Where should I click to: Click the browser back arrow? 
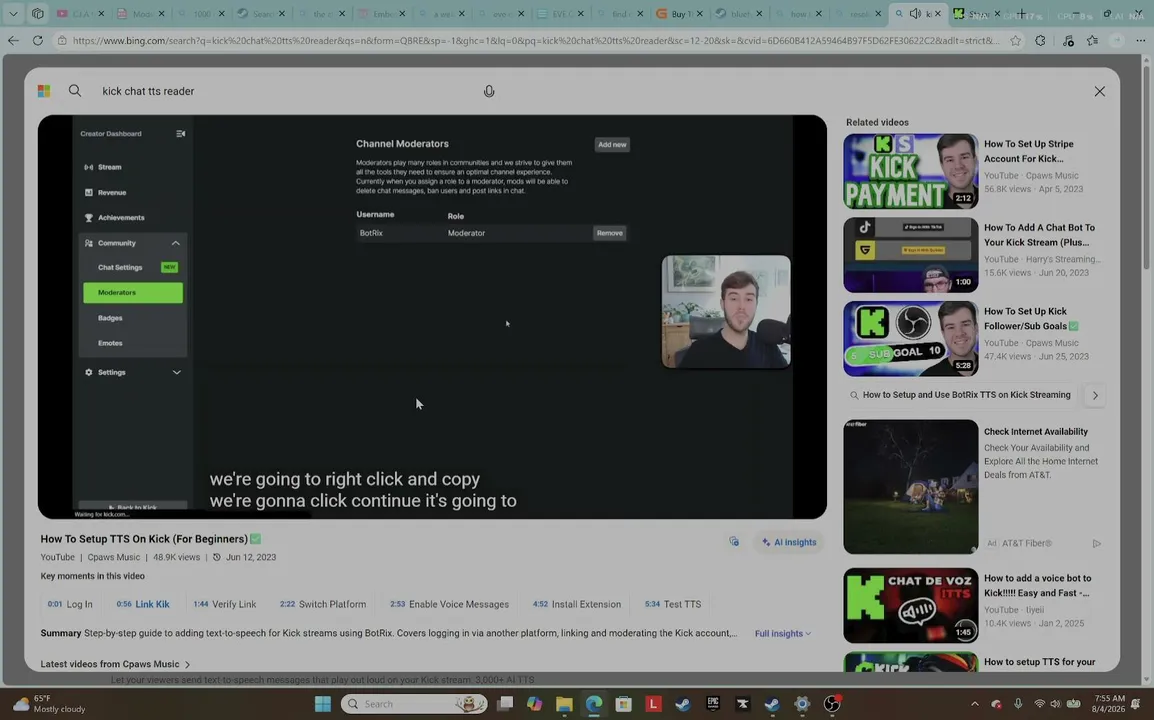[x=13, y=40]
